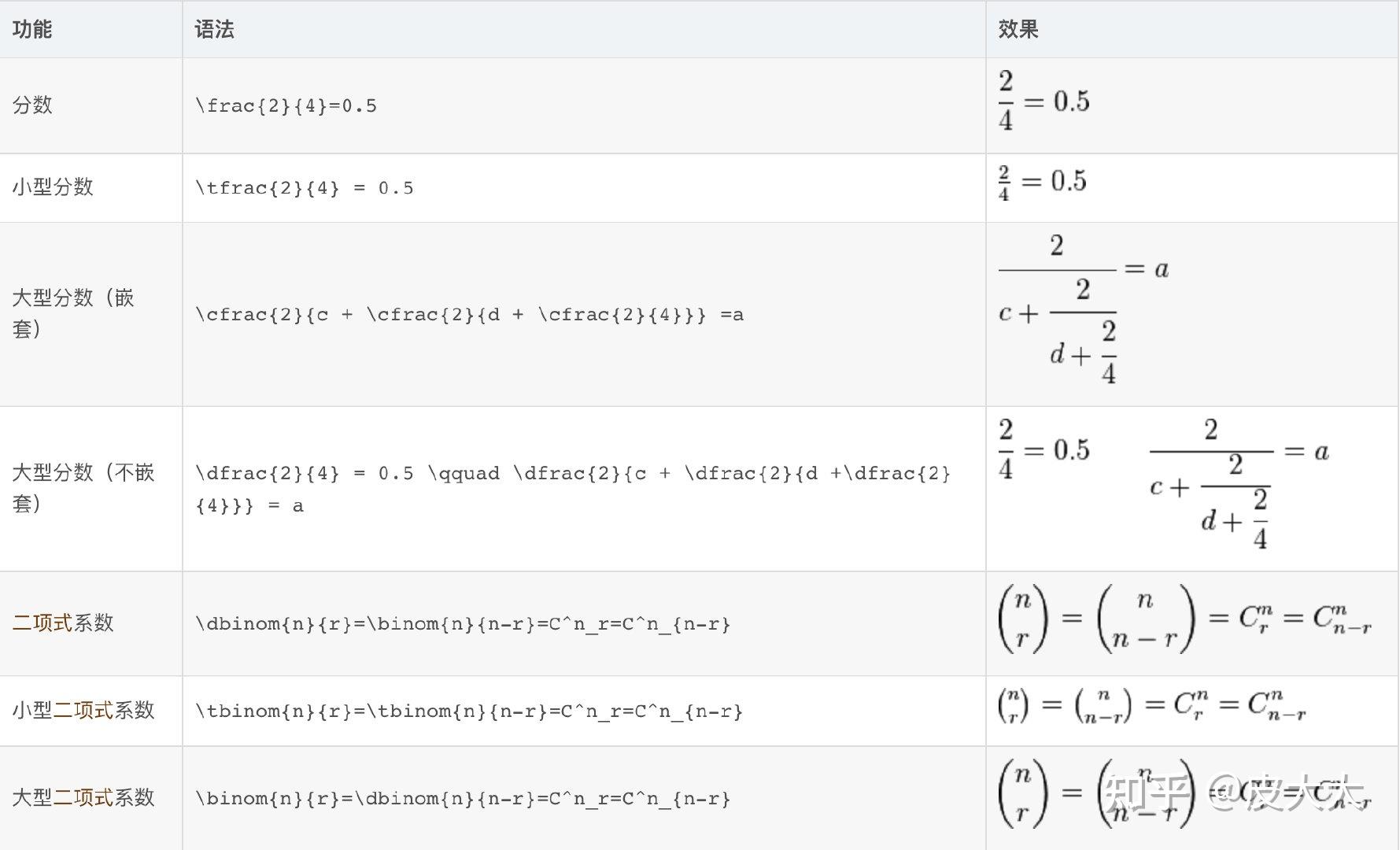The image size is (1400, 850).
Task: Click the \tfrac{2}{4} = 0.5 syntax code
Action: tap(305, 188)
